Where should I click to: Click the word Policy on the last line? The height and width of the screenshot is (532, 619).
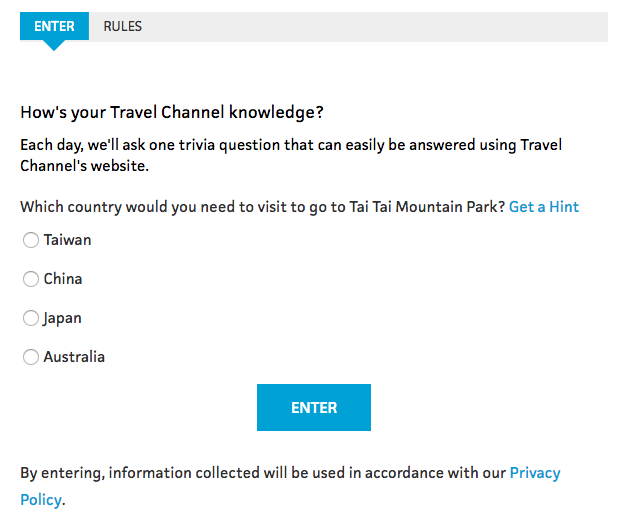[x=41, y=500]
